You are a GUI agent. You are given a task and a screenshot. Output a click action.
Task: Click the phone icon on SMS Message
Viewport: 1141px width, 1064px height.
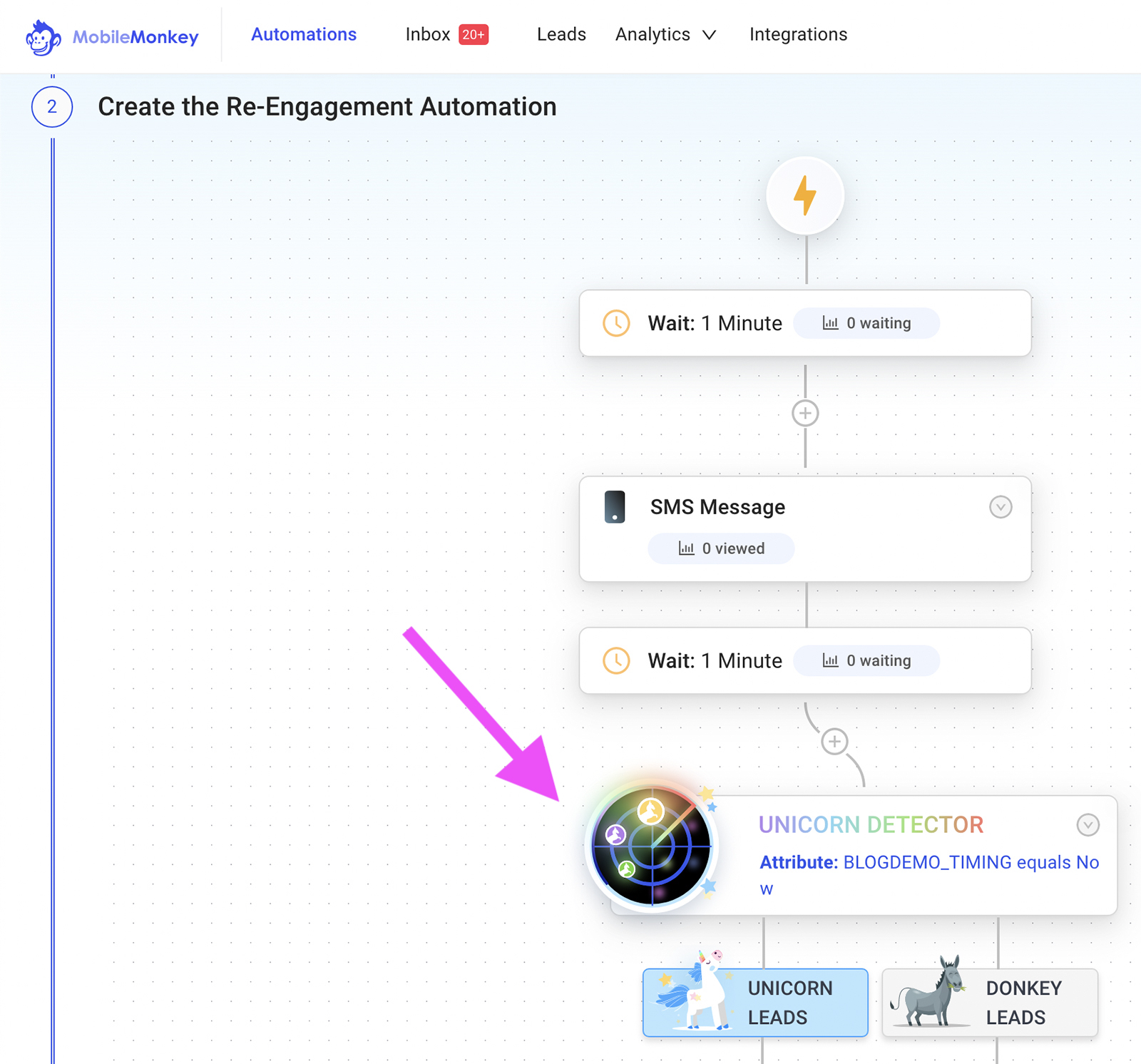pyautogui.click(x=615, y=507)
